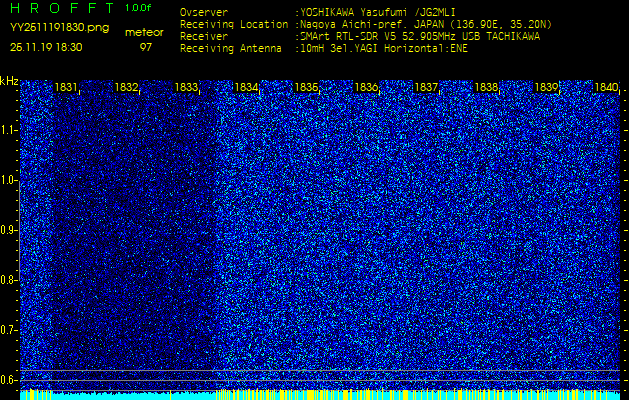Click the 1.0 frequency axis label

[7, 180]
